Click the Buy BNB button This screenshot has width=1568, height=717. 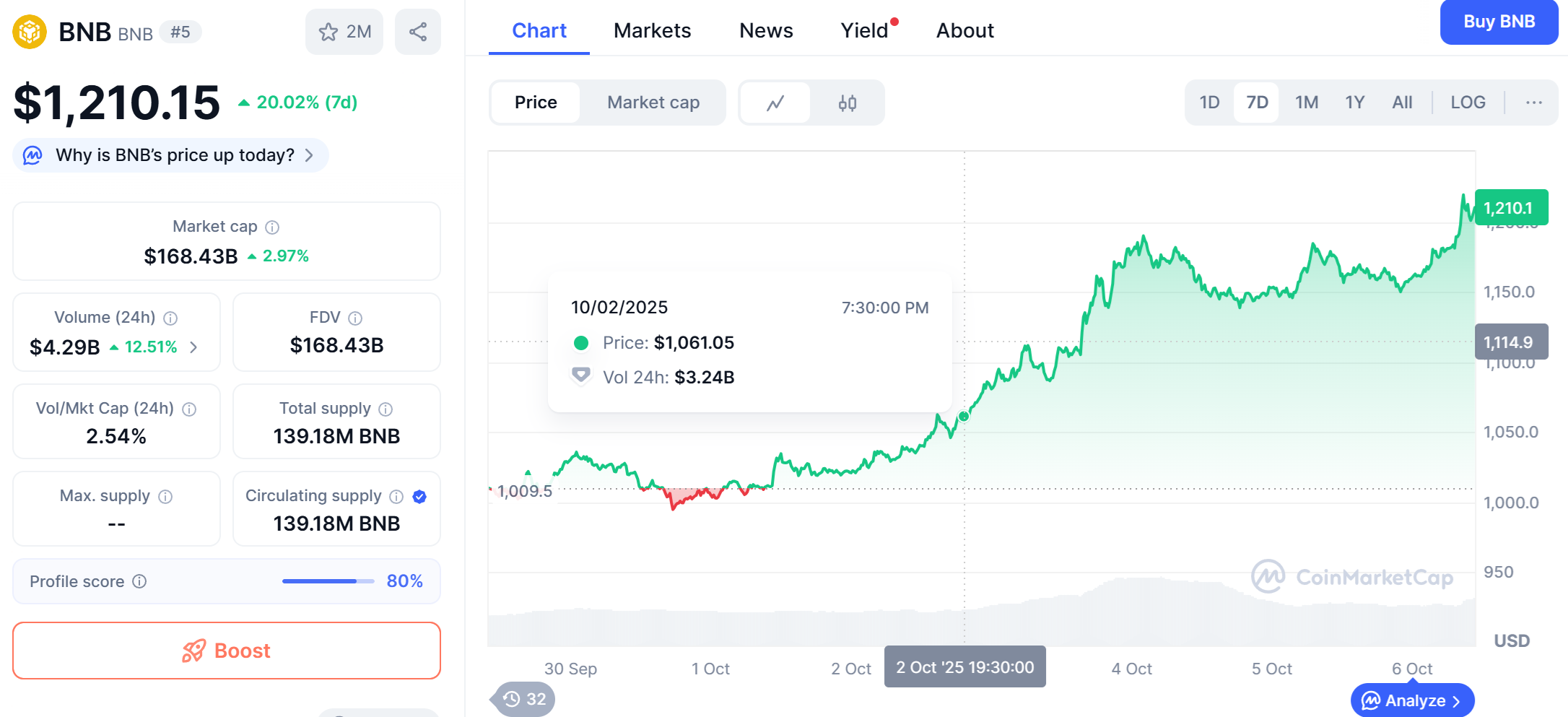click(1499, 22)
